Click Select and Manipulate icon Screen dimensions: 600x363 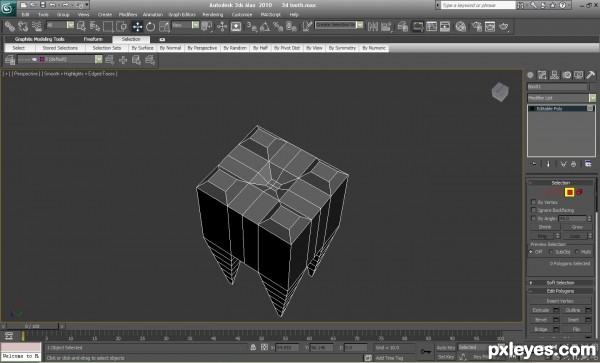pos(222,26)
